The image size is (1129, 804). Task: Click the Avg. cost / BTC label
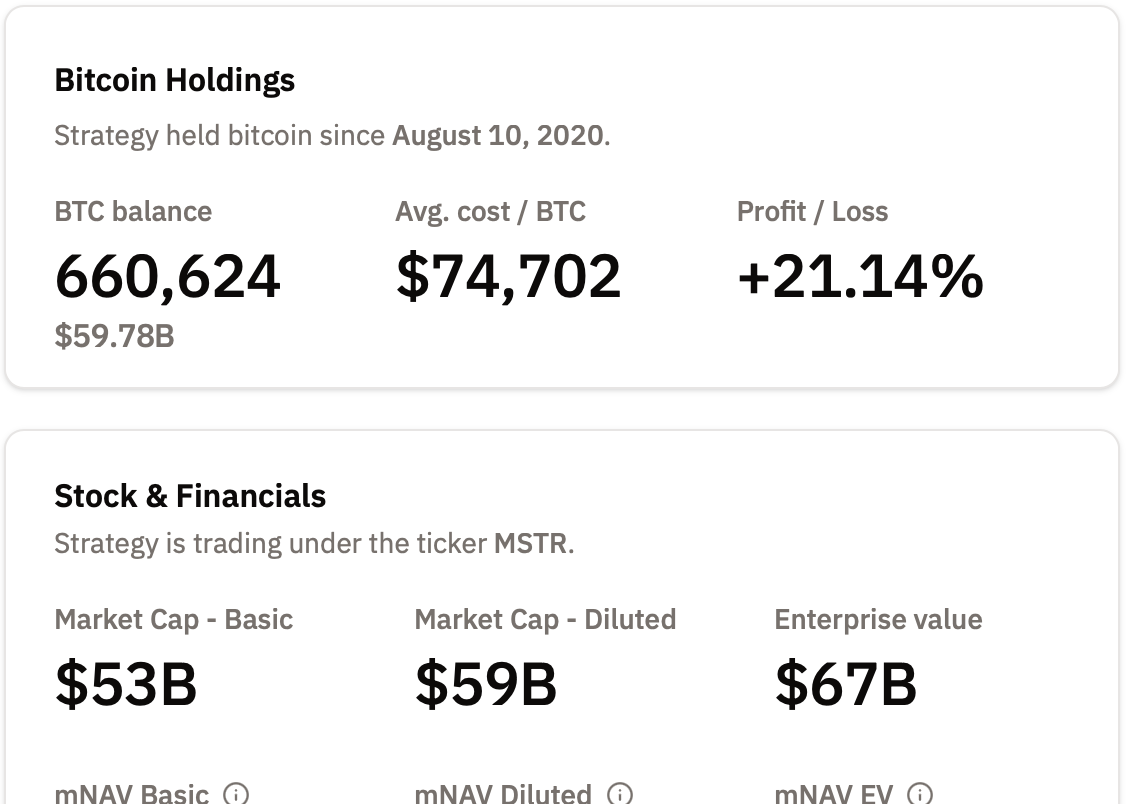(x=490, y=212)
